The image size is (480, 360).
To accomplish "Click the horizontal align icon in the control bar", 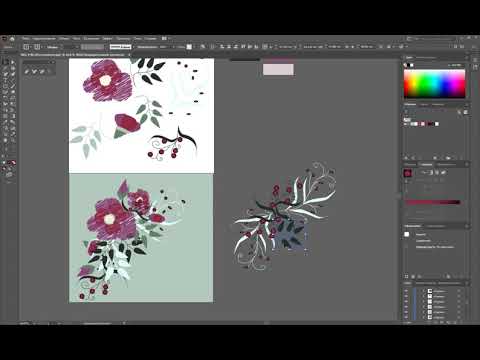I will [x=222, y=47].
